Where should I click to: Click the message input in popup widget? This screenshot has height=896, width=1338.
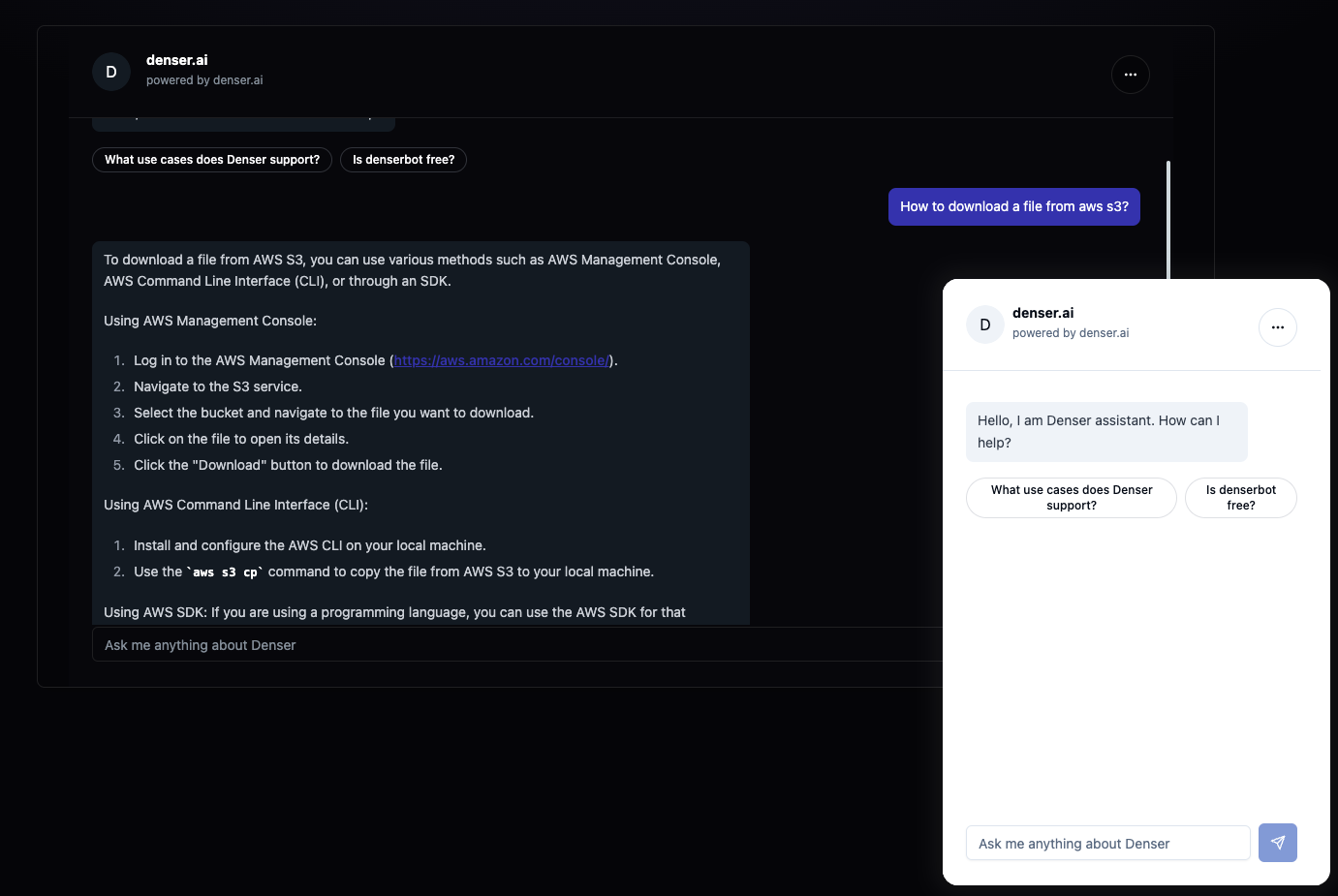click(1106, 843)
